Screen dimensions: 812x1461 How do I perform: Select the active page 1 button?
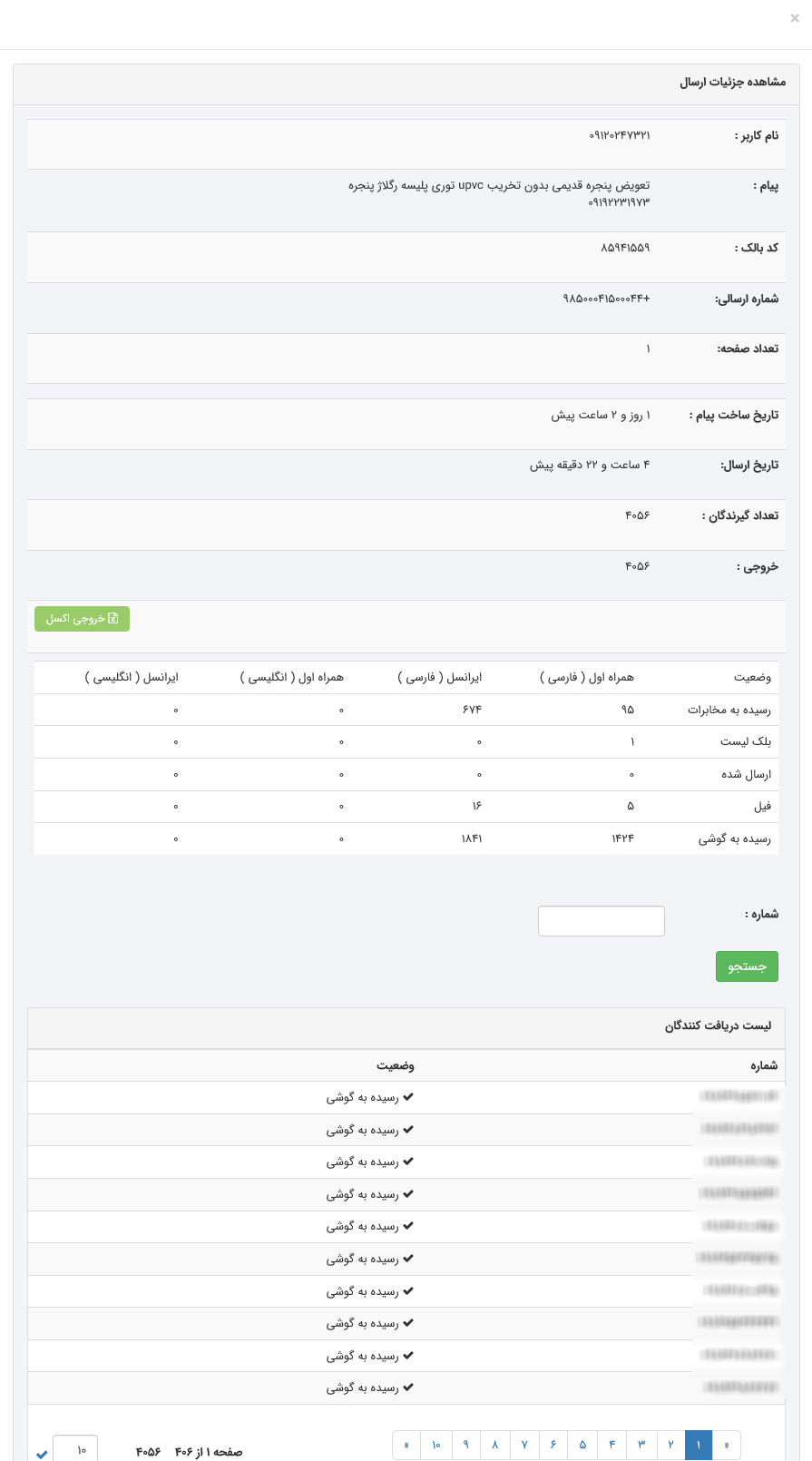pyautogui.click(x=699, y=1445)
